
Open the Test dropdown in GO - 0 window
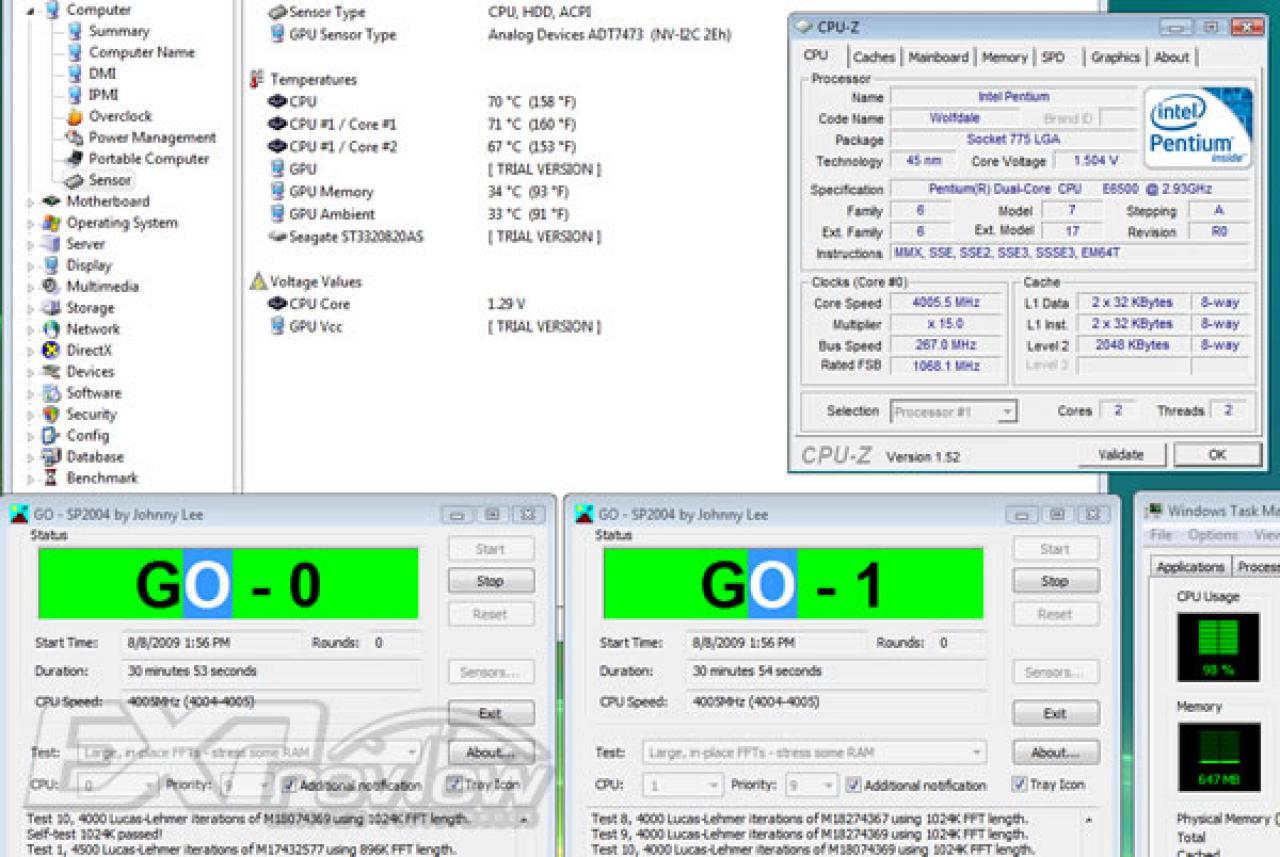tap(411, 752)
